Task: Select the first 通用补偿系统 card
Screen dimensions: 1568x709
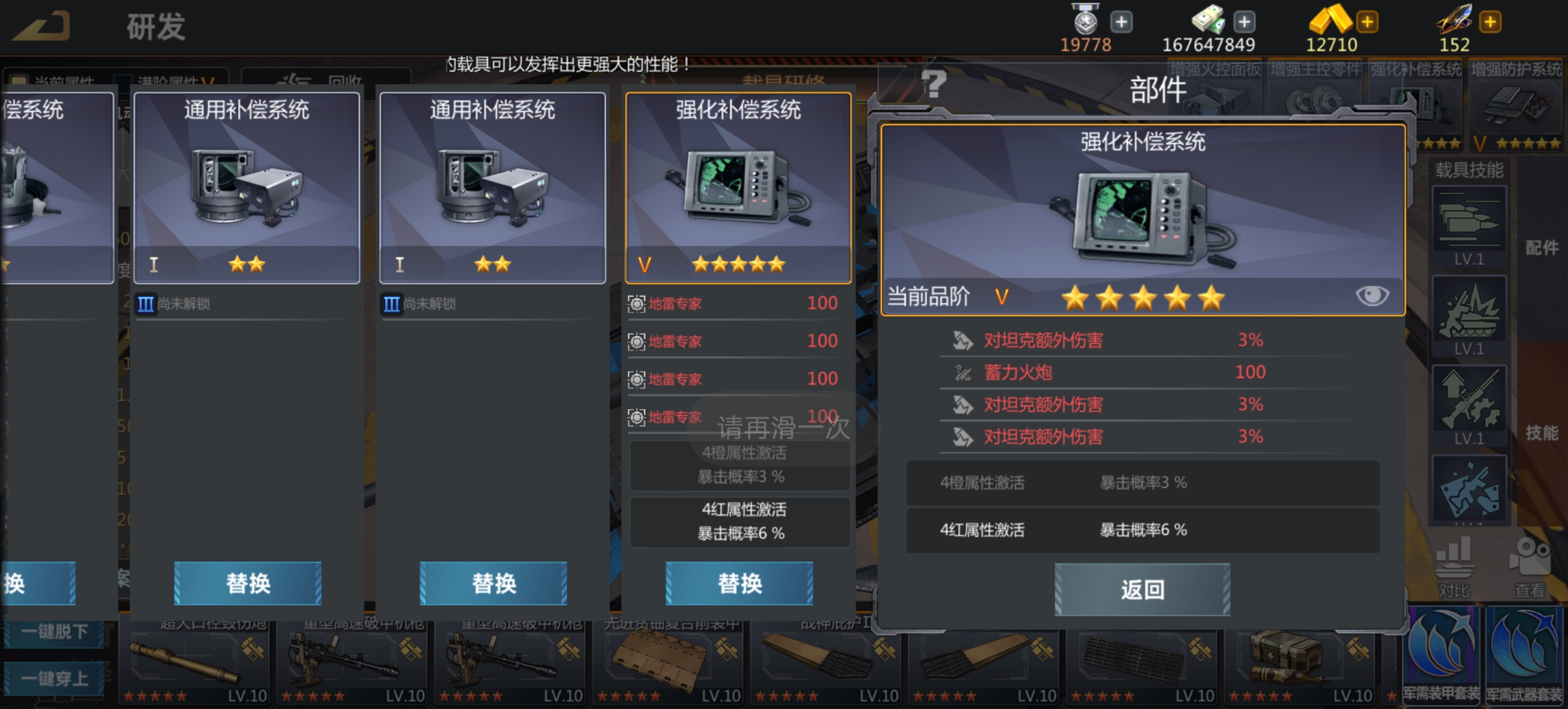Action: 247,187
